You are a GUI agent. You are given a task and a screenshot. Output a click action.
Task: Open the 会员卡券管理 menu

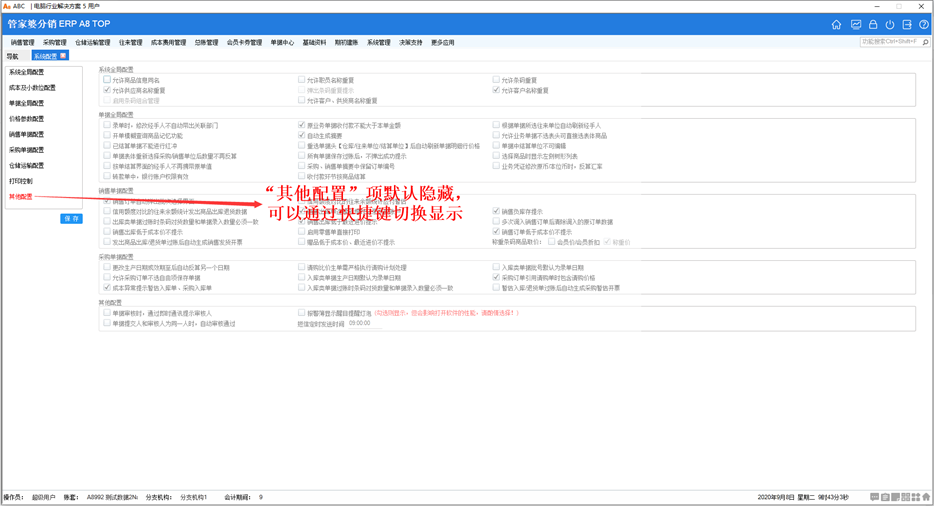[244, 42]
